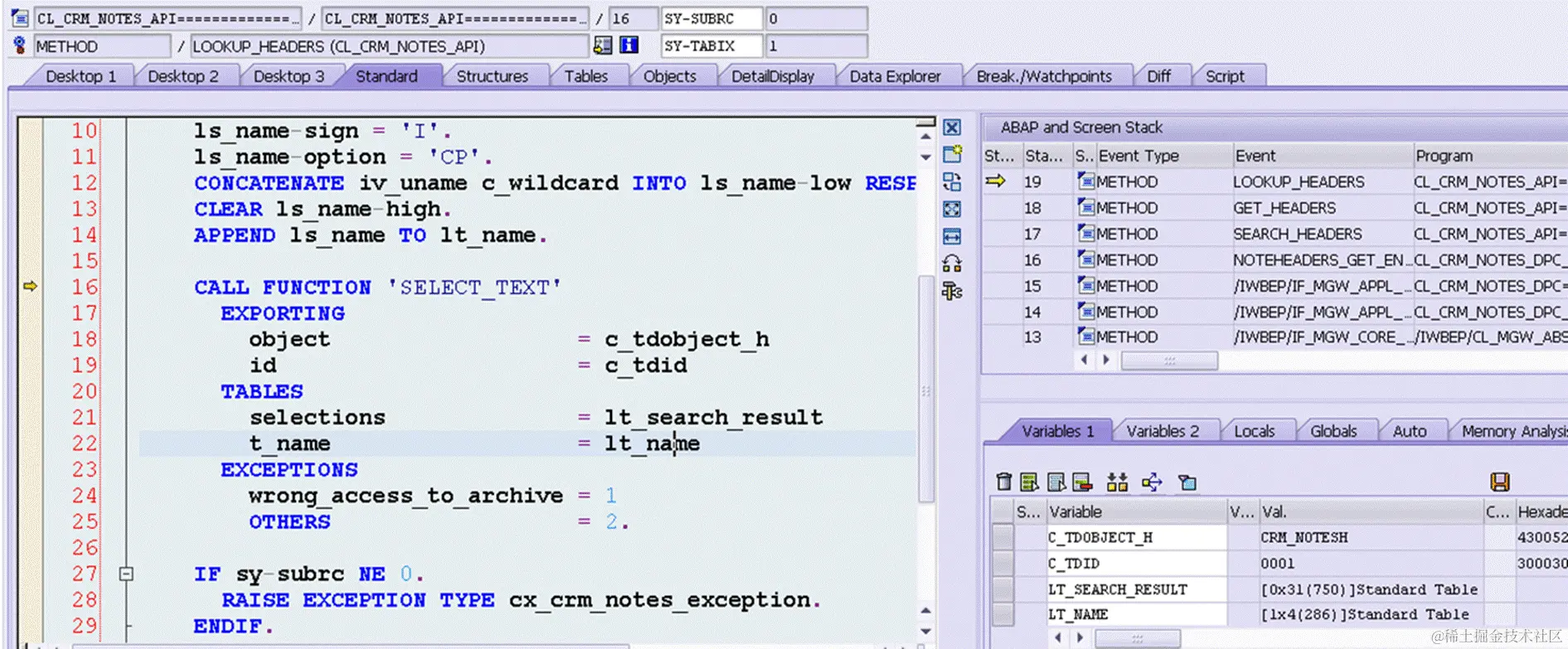Close the source code tool
1568x649 pixels.
pos(952,128)
